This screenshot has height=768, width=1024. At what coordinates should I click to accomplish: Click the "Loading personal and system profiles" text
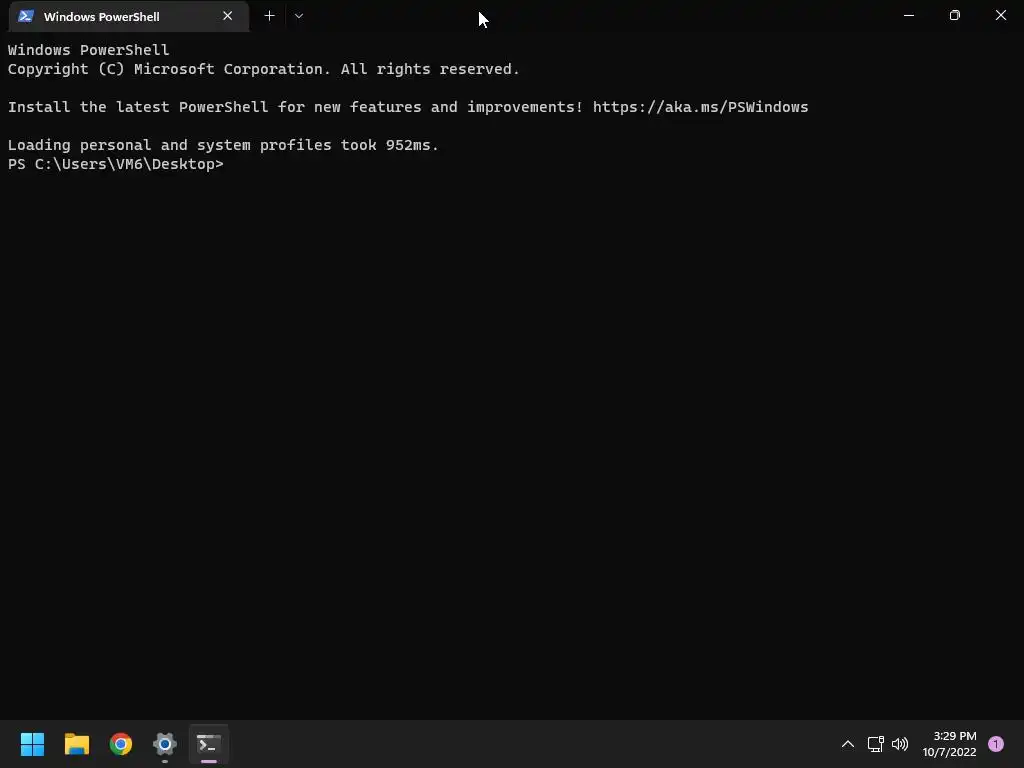tap(170, 145)
